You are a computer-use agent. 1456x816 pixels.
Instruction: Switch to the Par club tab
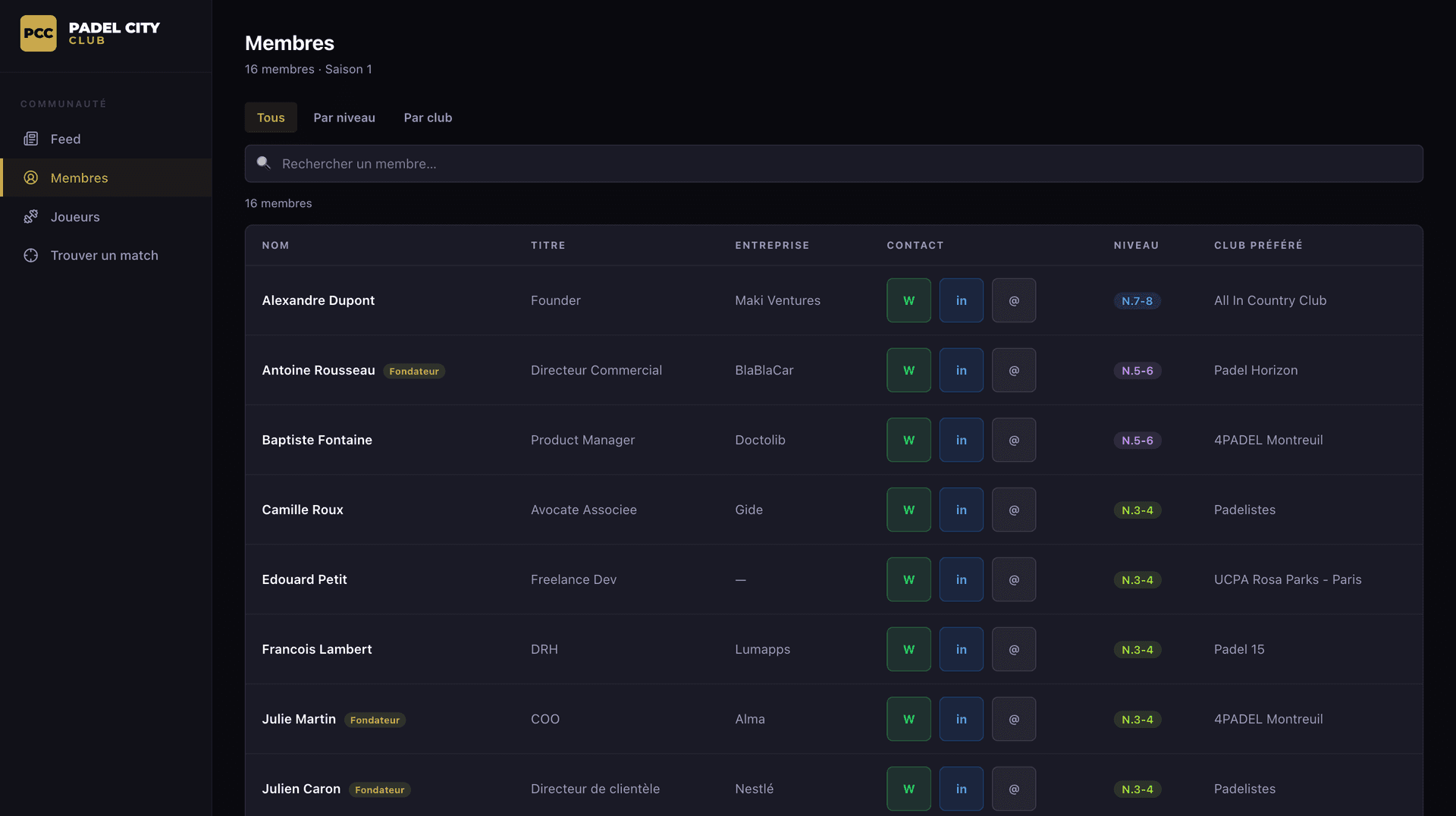point(428,118)
